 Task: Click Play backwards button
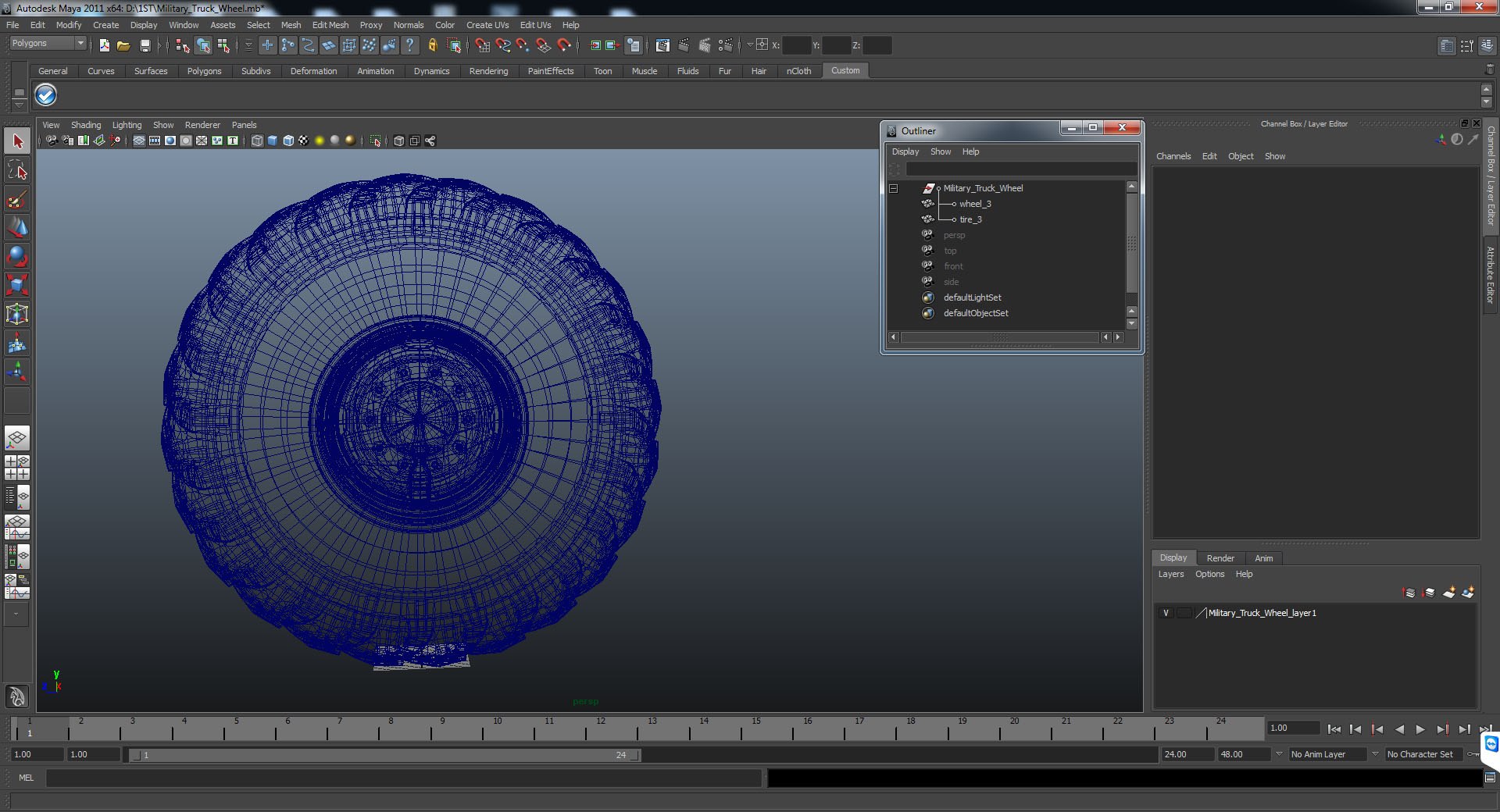1399,729
